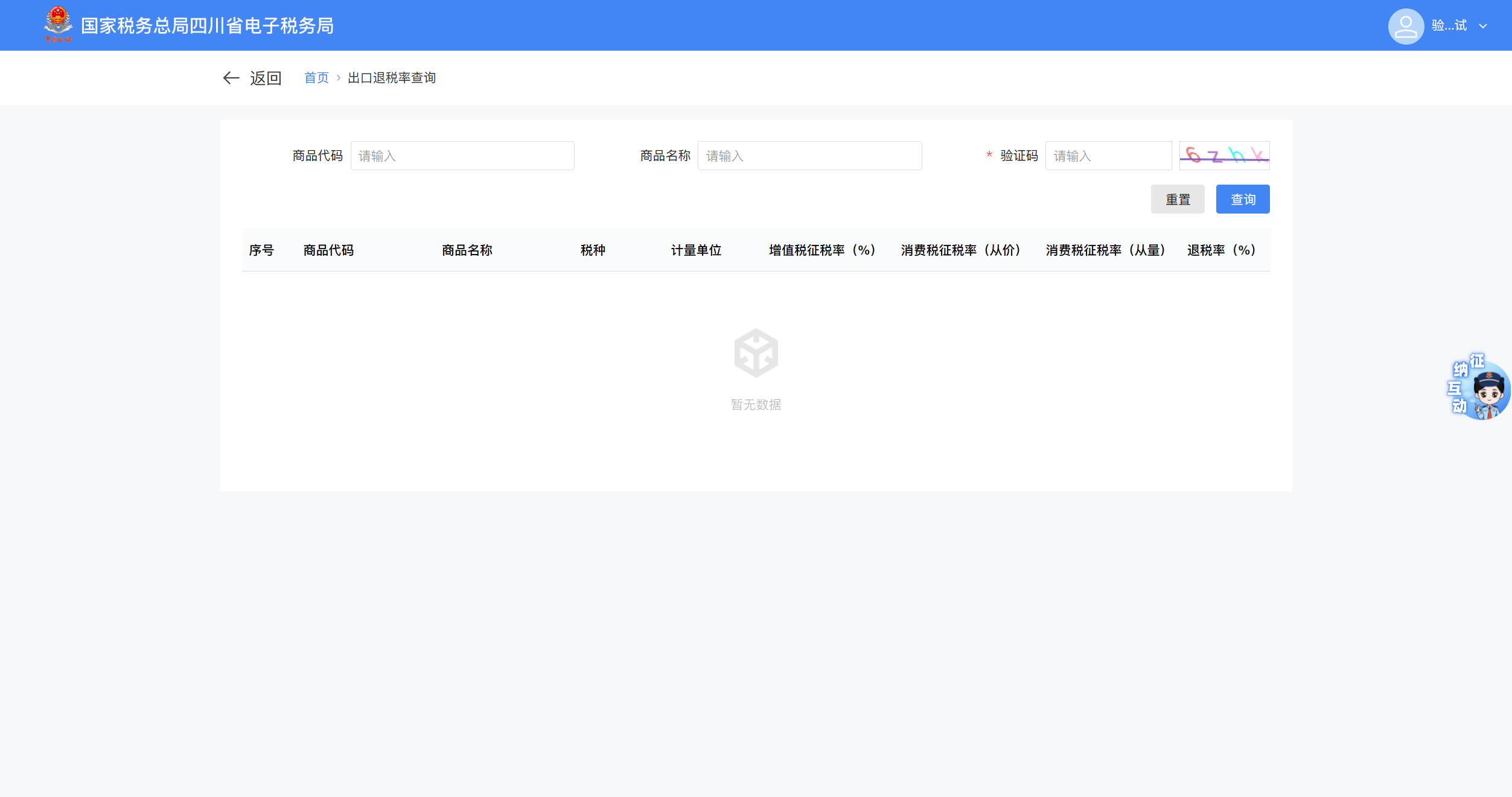This screenshot has width=1512, height=797.
Task: Click the 返回 text link
Action: point(266,78)
